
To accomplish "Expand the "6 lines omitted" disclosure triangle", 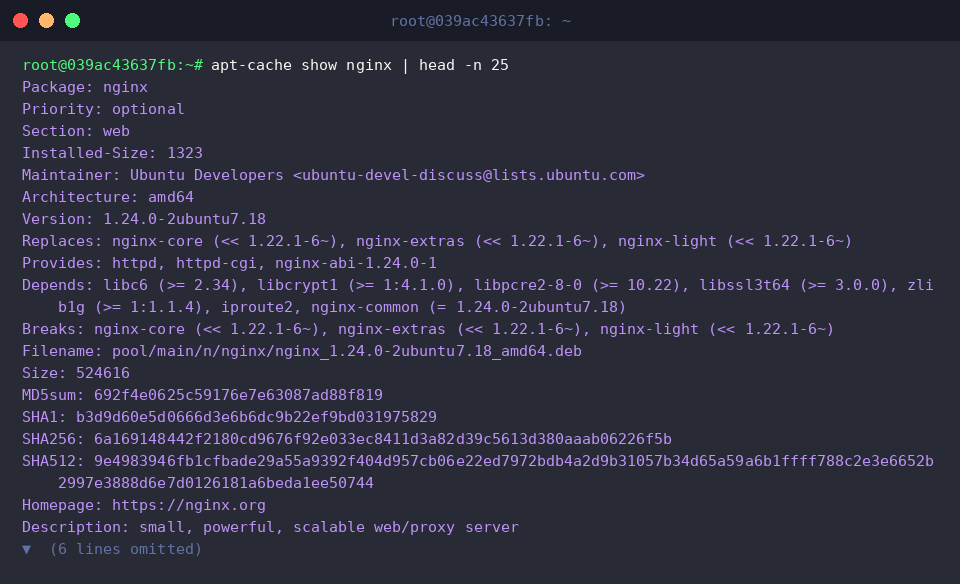I will pos(26,550).
